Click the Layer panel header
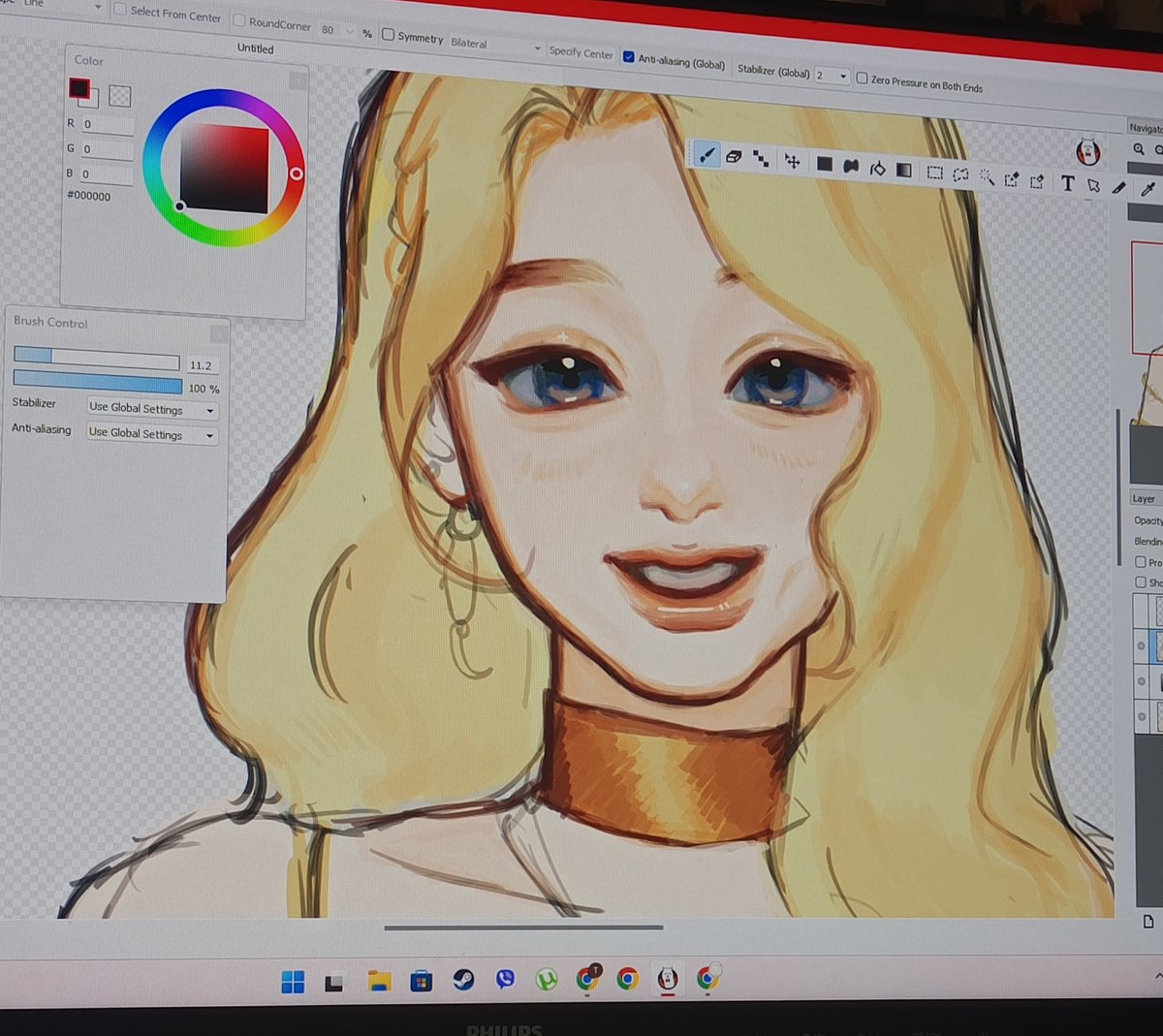The image size is (1163, 1036). click(1143, 498)
